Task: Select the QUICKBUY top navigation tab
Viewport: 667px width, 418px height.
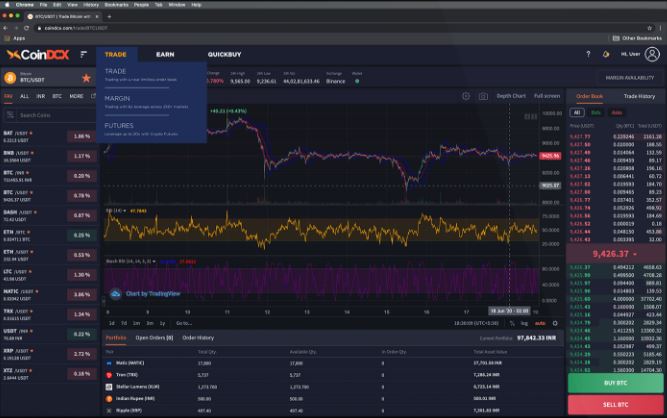Action: (225, 54)
